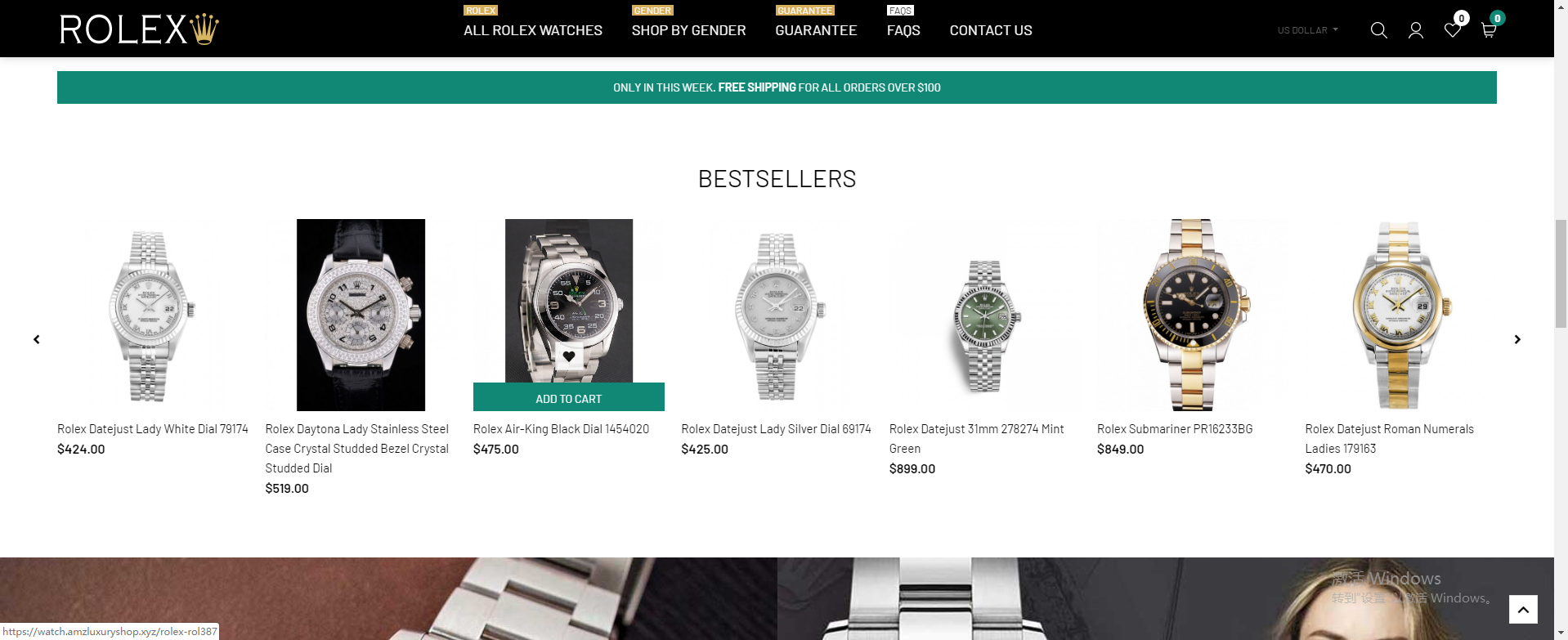Open Rolex Submariner PR16233BG product link
Image resolution: width=1568 pixels, height=640 pixels.
pyautogui.click(x=1175, y=429)
